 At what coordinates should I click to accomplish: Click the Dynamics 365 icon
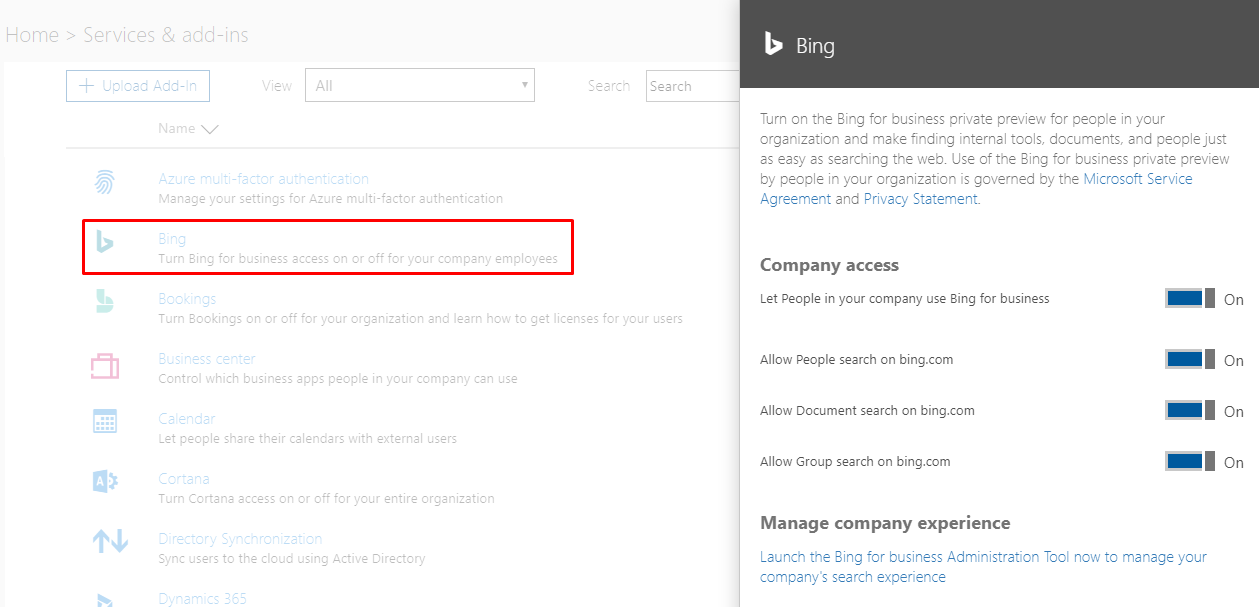coord(104,600)
